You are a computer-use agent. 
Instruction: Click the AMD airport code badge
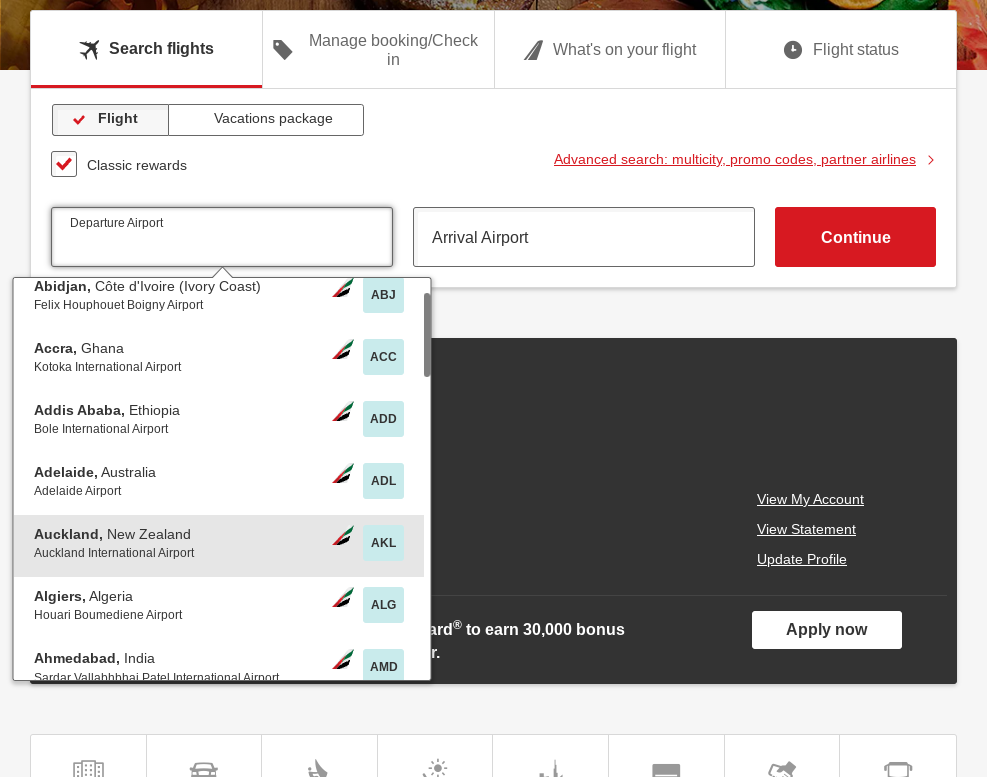(x=383, y=666)
